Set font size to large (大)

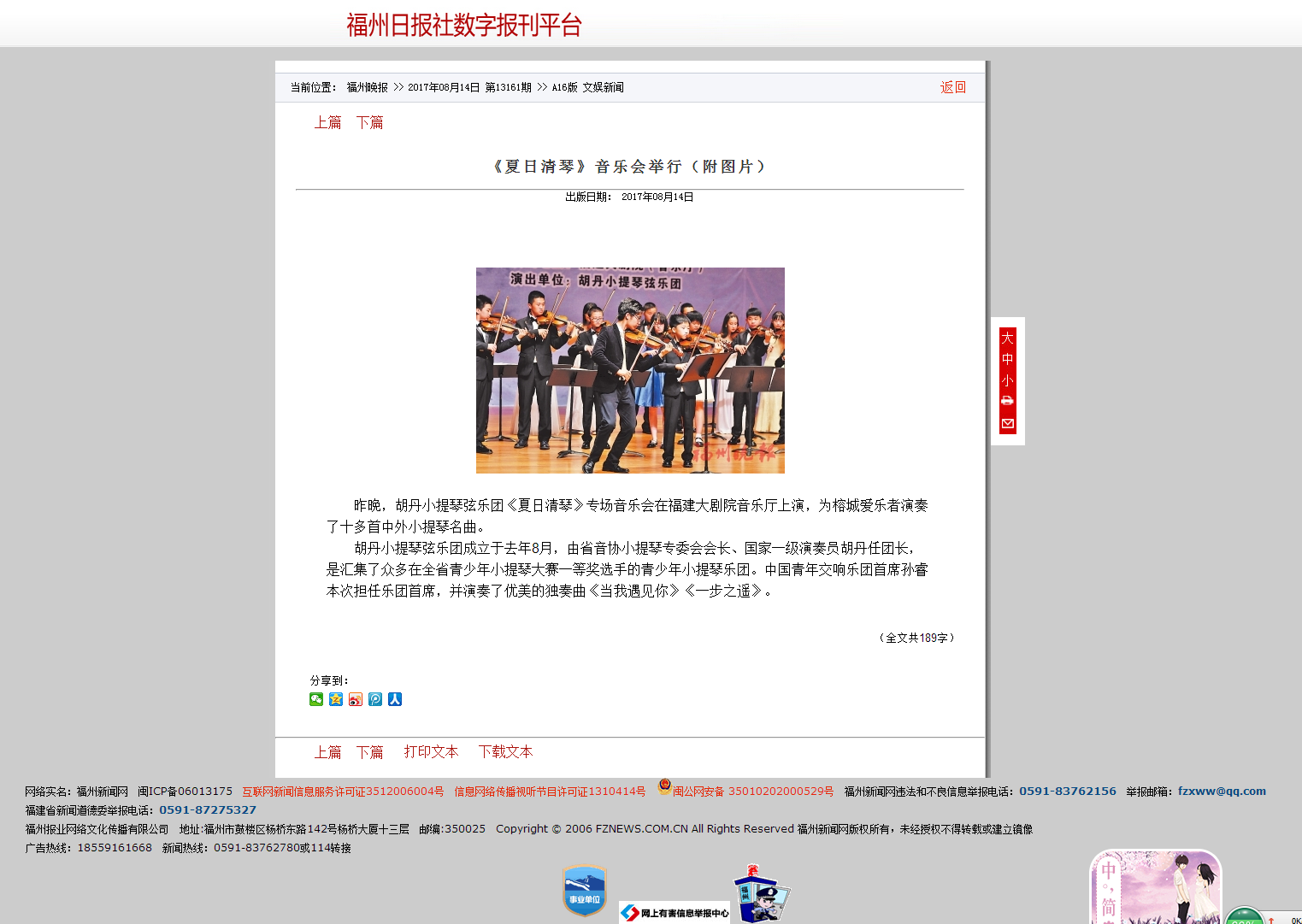(1007, 338)
